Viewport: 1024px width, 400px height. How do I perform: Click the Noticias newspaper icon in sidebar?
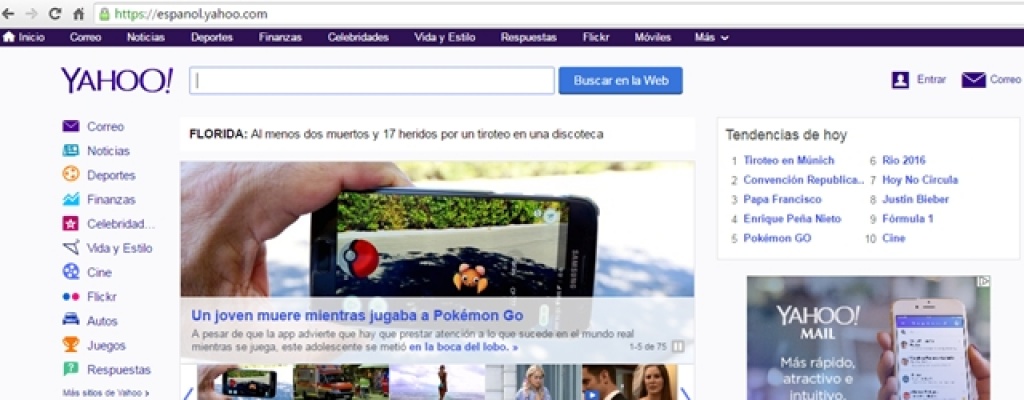tap(71, 150)
